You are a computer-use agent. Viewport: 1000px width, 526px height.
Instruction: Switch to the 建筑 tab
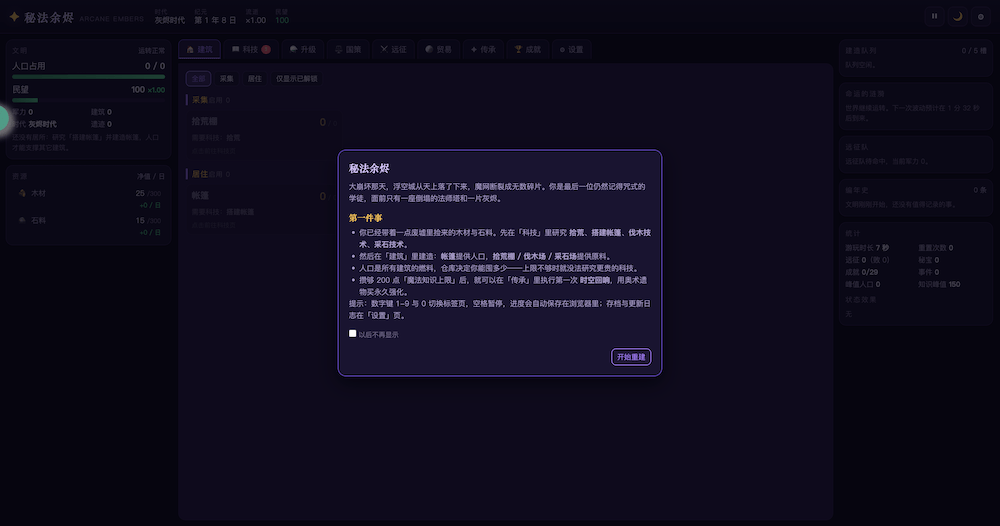pyautogui.click(x=200, y=49)
